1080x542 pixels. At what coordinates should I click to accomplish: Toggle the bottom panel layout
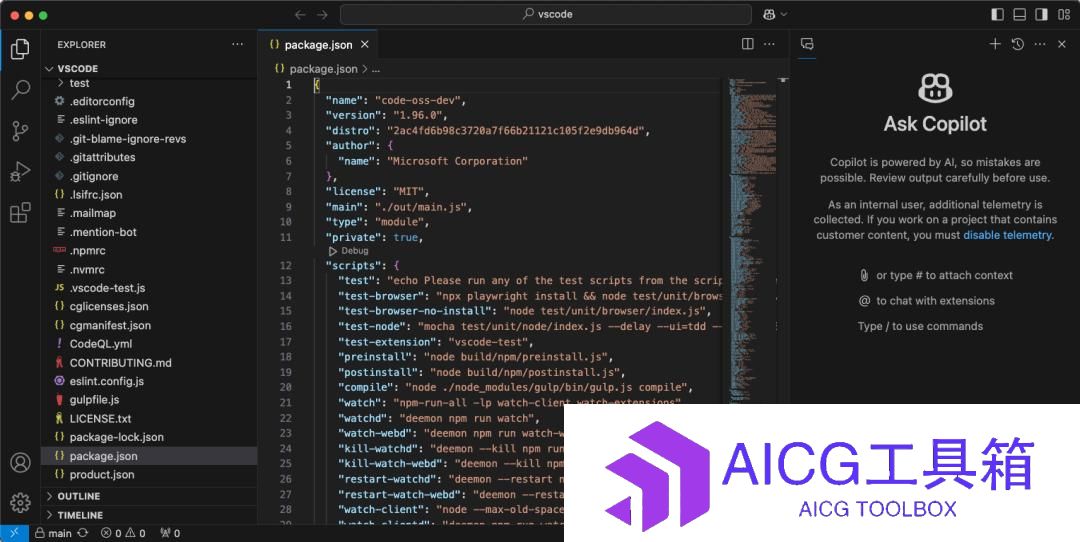point(1019,14)
